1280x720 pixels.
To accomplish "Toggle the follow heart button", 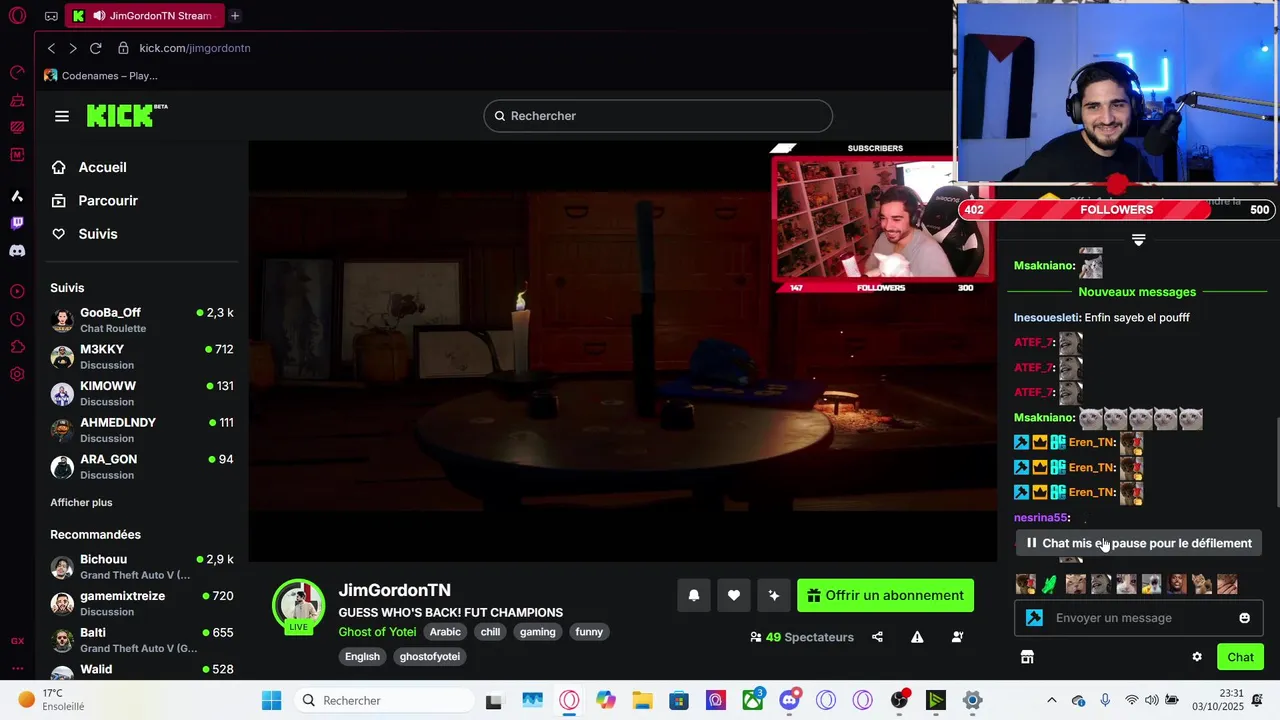I will coord(733,595).
